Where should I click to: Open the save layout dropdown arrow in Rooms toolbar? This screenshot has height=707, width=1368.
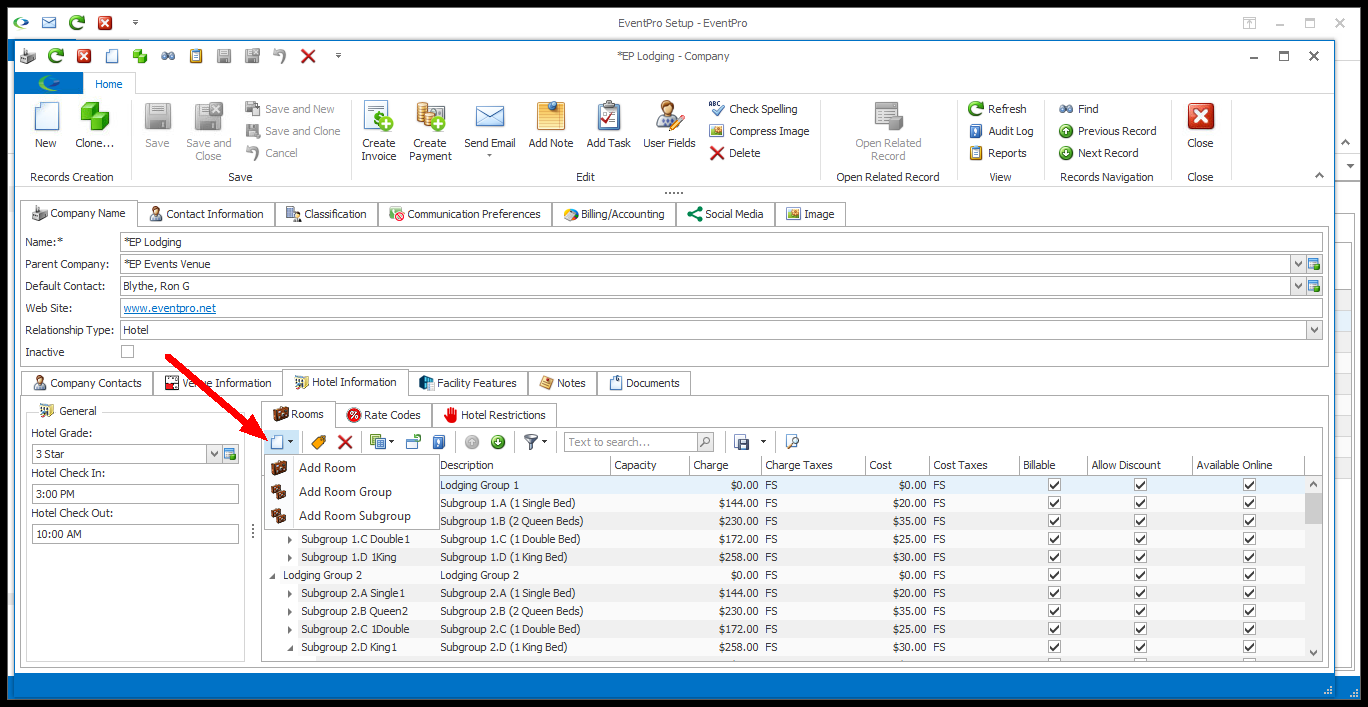[763, 442]
